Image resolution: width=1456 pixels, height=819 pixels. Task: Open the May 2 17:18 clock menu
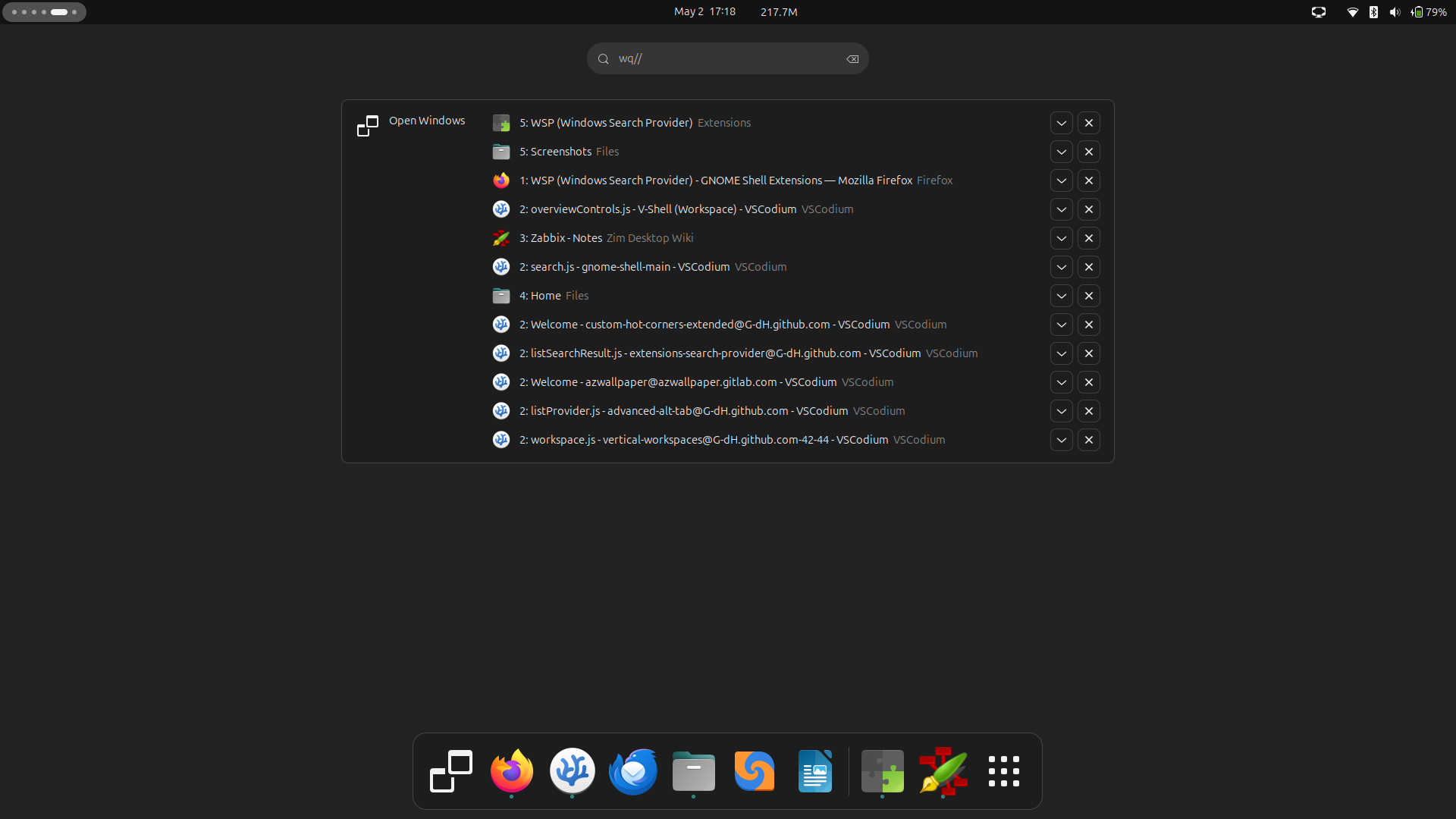click(x=704, y=12)
